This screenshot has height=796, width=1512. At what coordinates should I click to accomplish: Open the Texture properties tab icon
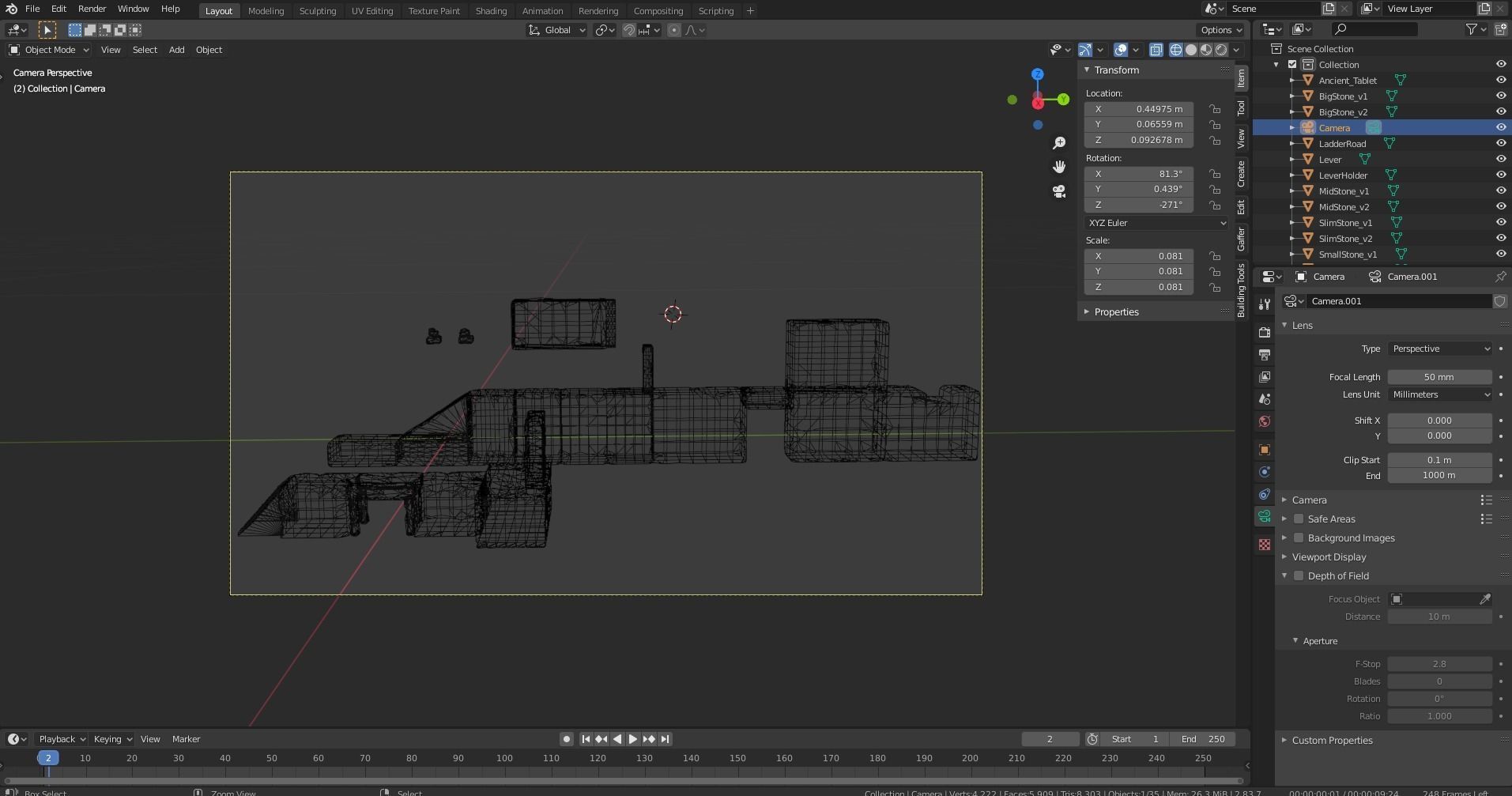tap(1265, 545)
